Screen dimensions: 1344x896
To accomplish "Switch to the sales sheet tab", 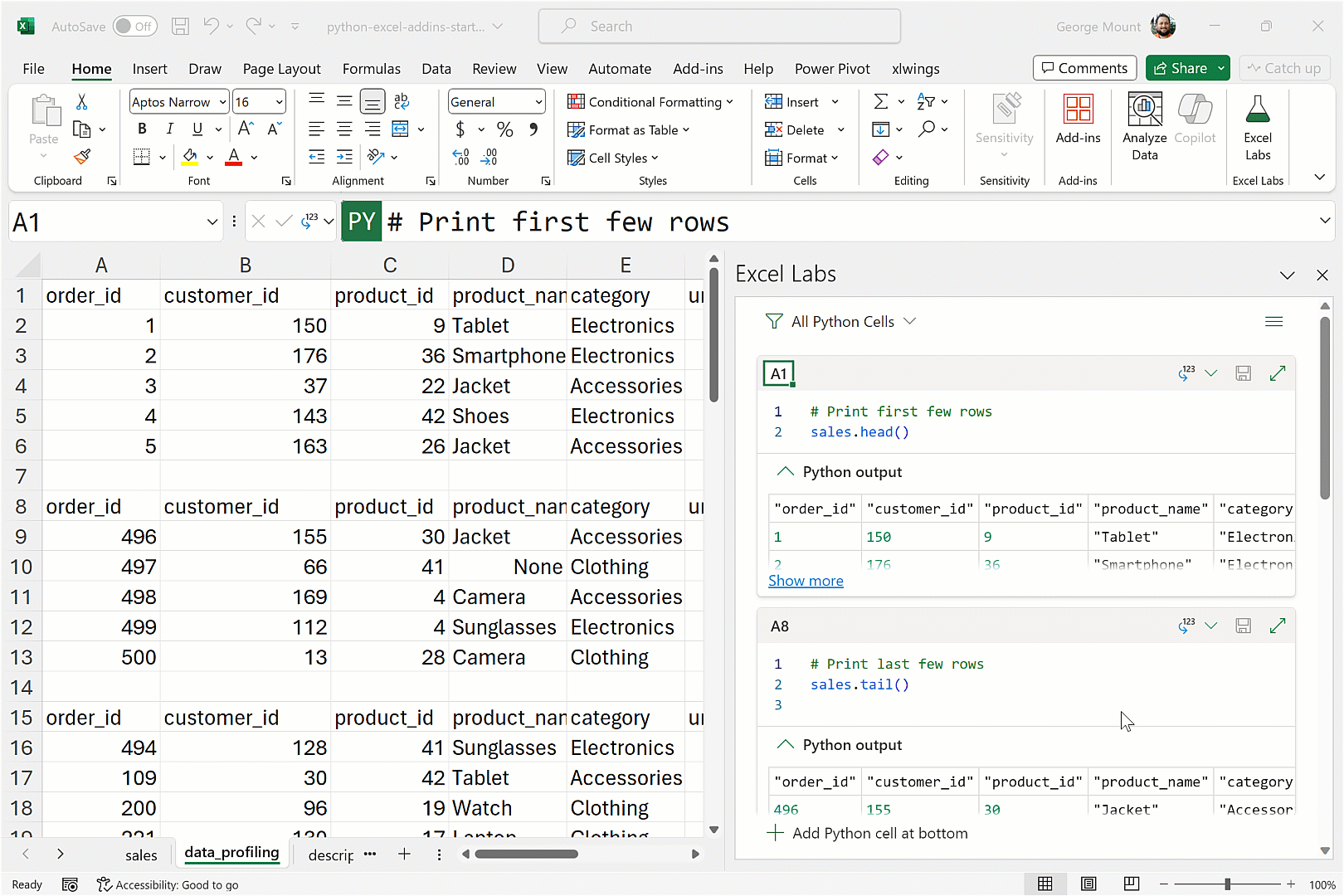I will tap(141, 855).
